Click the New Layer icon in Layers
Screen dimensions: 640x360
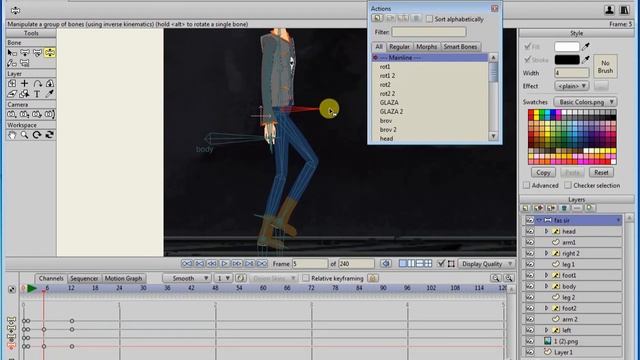[526, 208]
